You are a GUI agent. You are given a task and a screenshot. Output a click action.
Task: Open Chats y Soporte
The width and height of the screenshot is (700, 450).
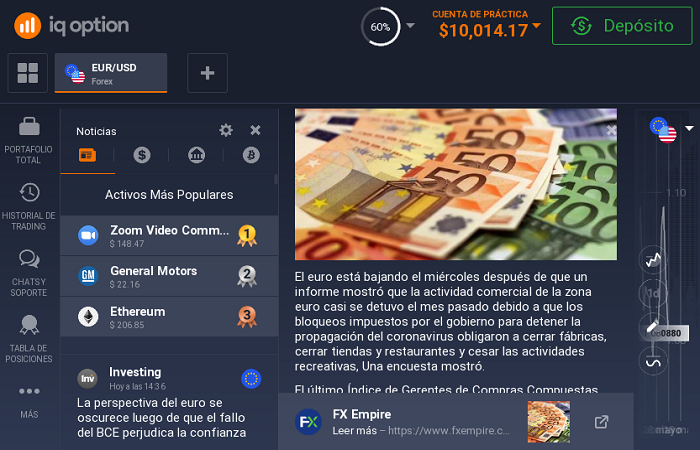29,273
